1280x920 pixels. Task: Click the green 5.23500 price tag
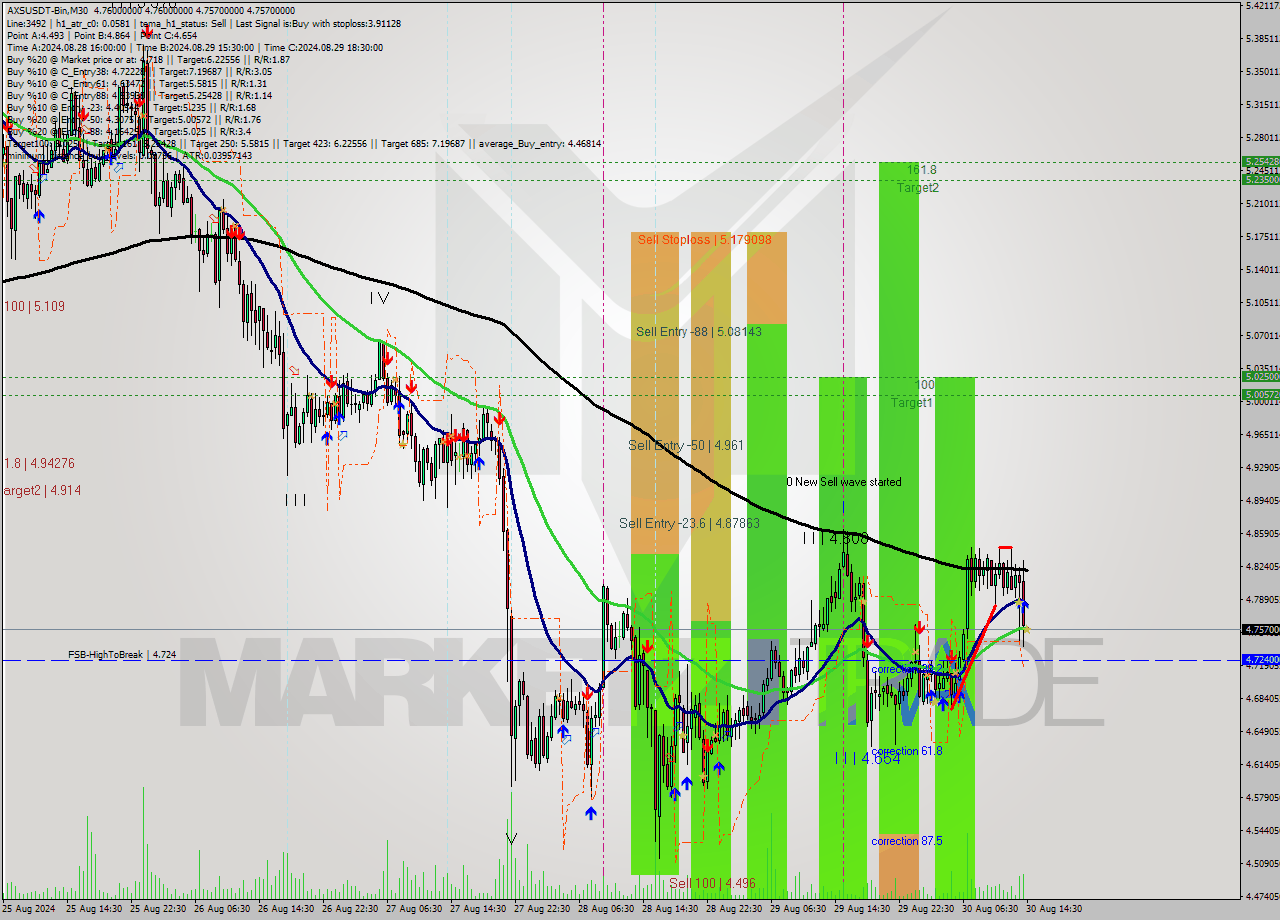pyautogui.click(x=1260, y=179)
